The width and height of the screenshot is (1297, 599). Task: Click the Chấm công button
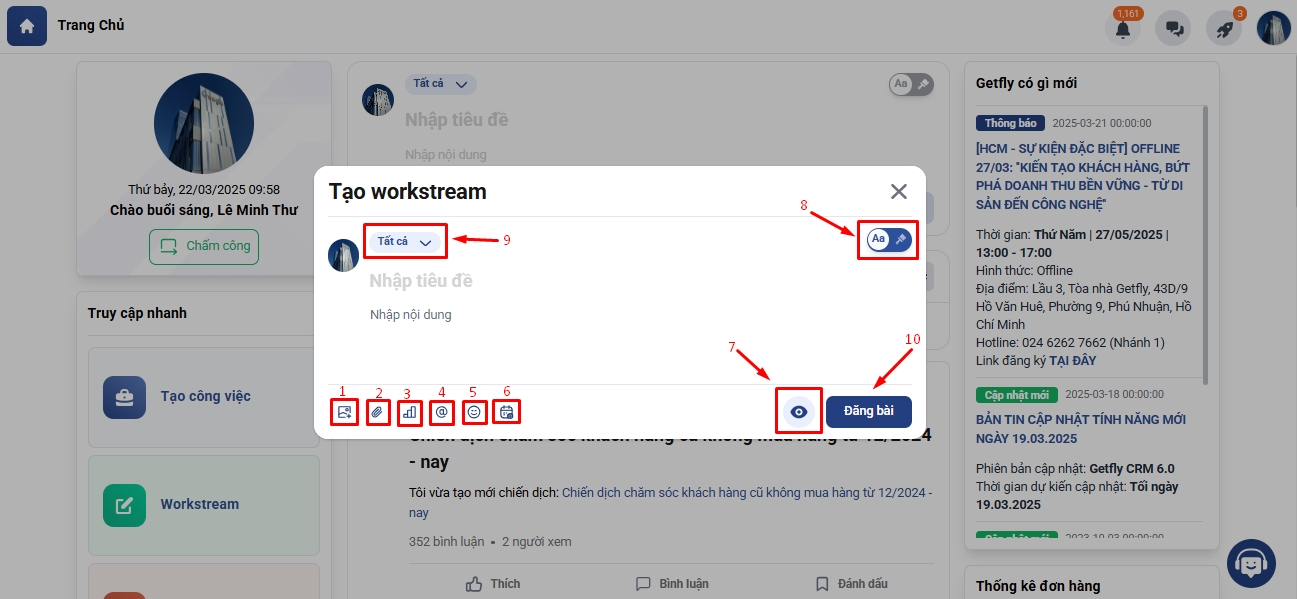click(x=204, y=246)
